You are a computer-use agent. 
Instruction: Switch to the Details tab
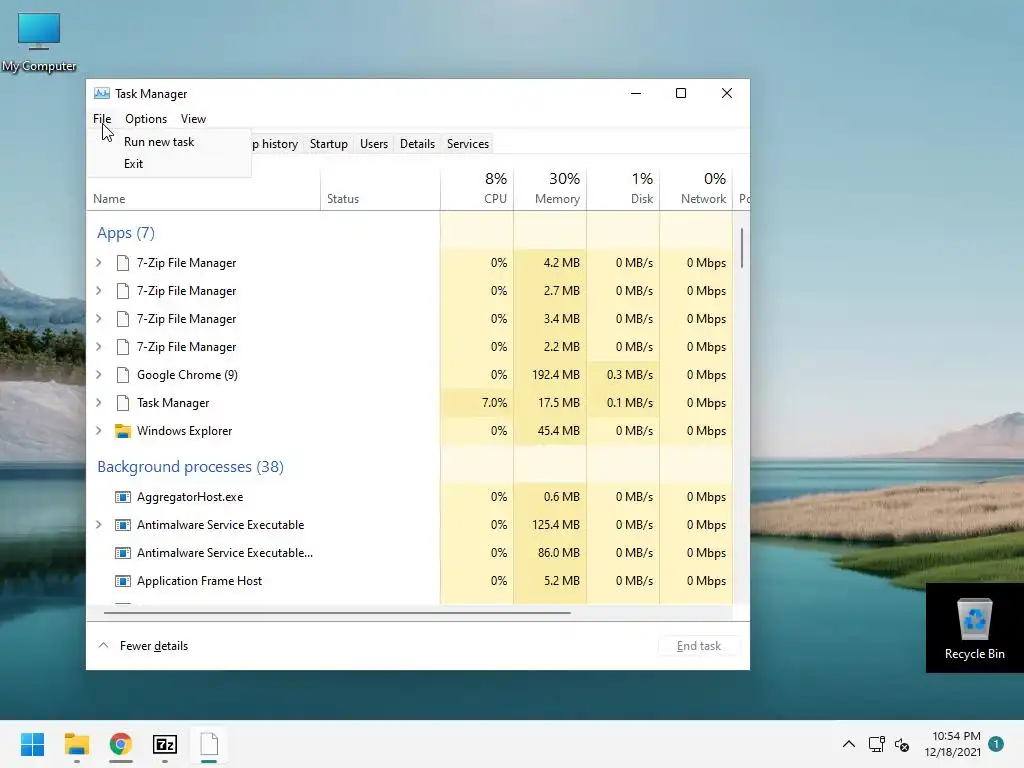coord(417,144)
